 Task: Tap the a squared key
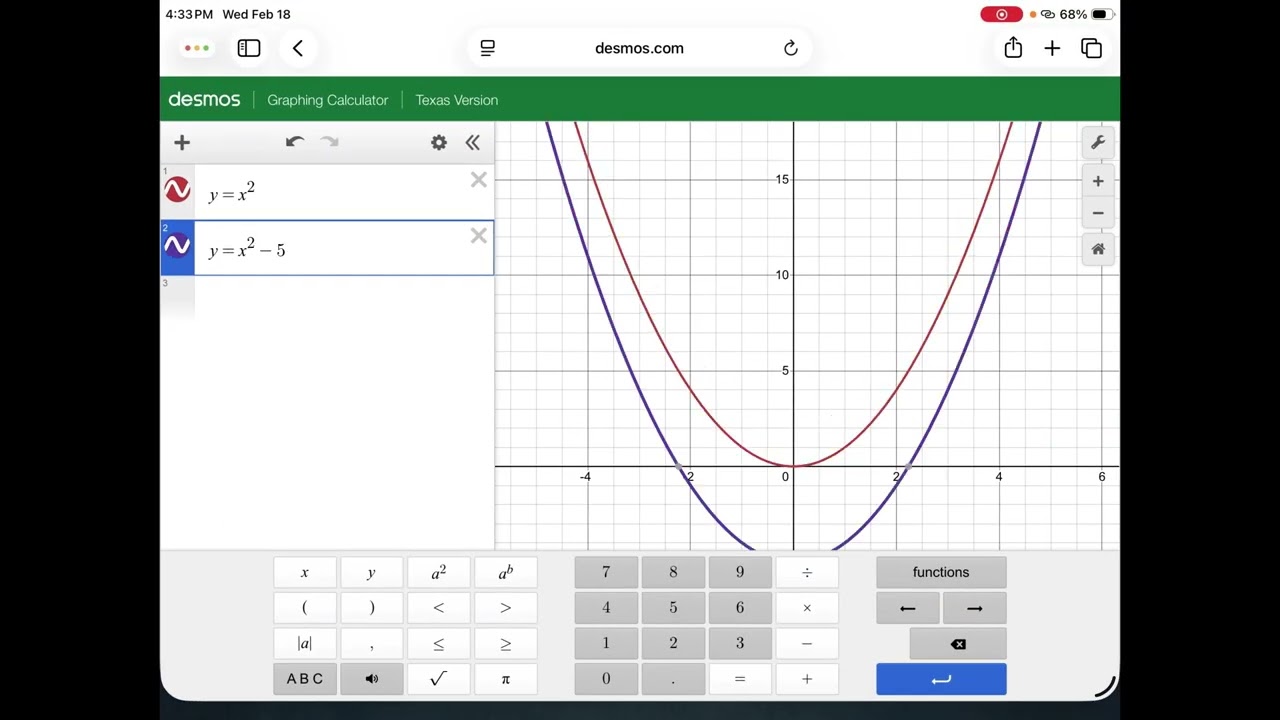pyautogui.click(x=438, y=572)
